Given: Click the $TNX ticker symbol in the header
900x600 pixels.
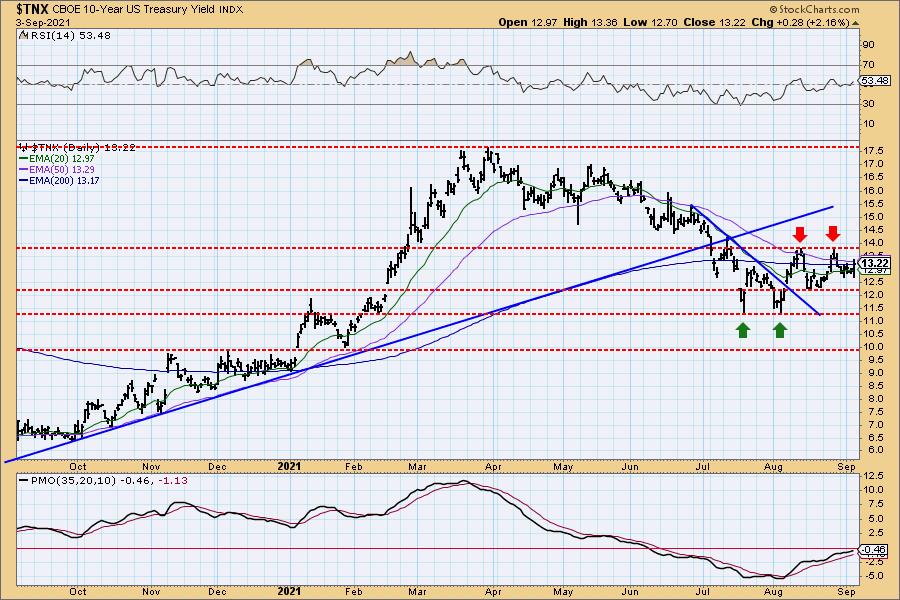Looking at the screenshot, I should point(33,9).
